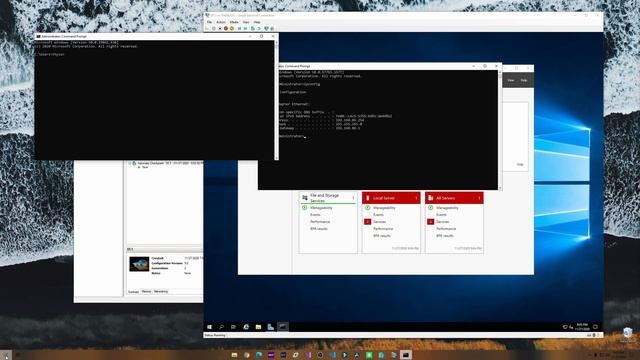Screen dimensions: 640x360
Task: Open host Windows Start button
Action: click(6, 355)
